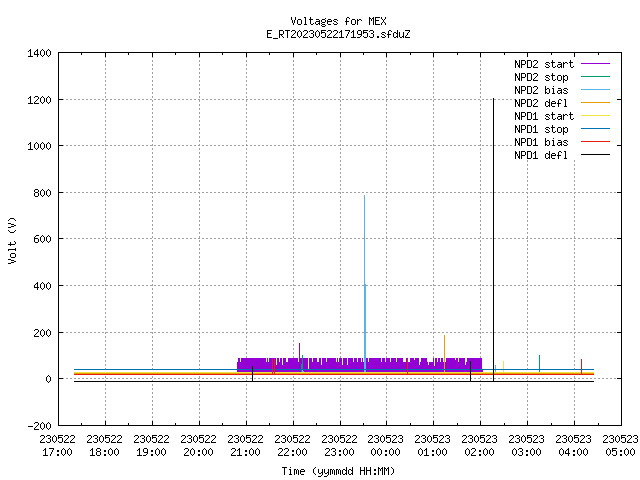Click the x-axis tick 230523 03:00
Image resolution: width=640 pixels, height=480 pixels.
[526, 446]
